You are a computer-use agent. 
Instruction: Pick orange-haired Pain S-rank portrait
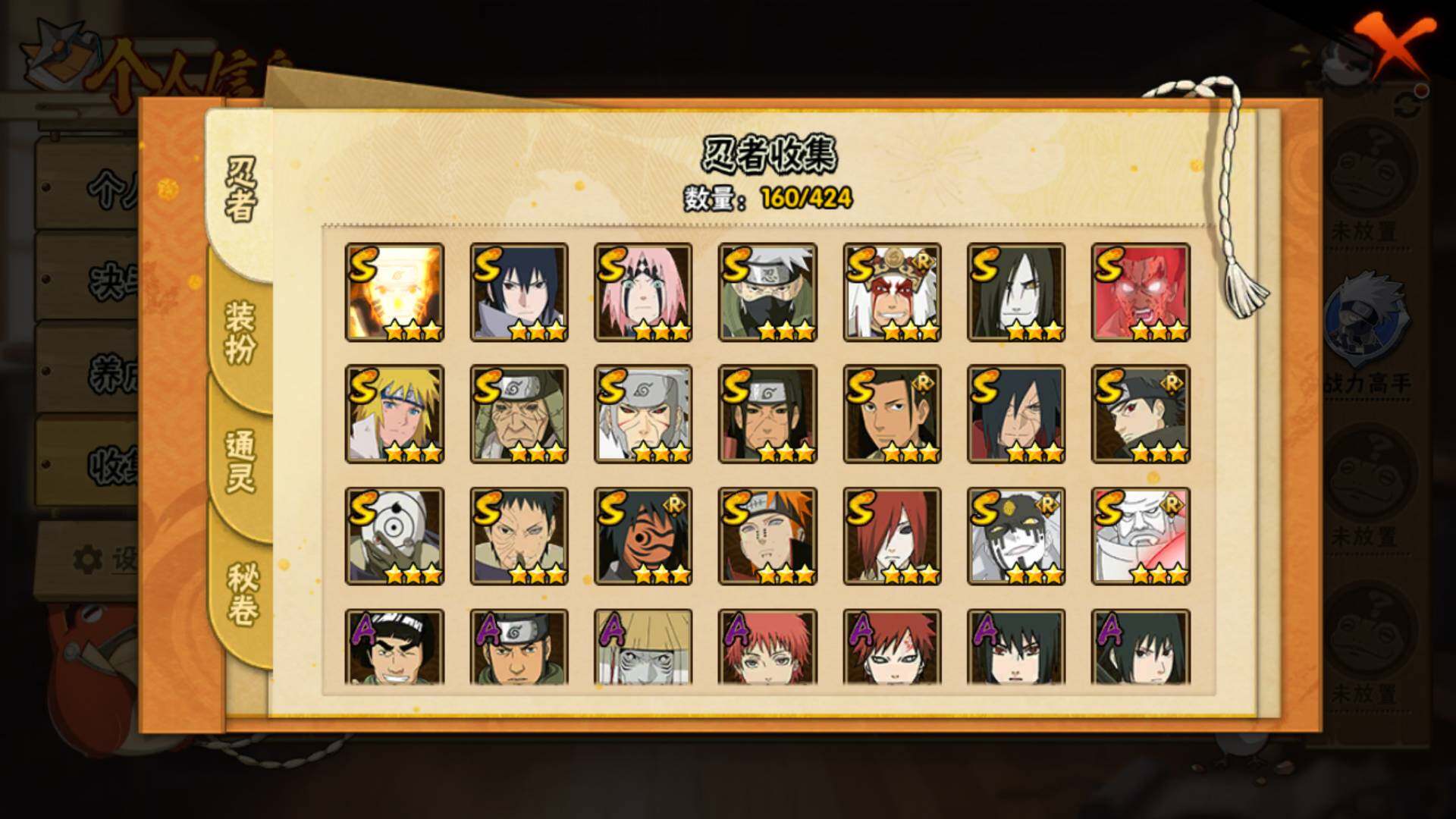(x=767, y=536)
